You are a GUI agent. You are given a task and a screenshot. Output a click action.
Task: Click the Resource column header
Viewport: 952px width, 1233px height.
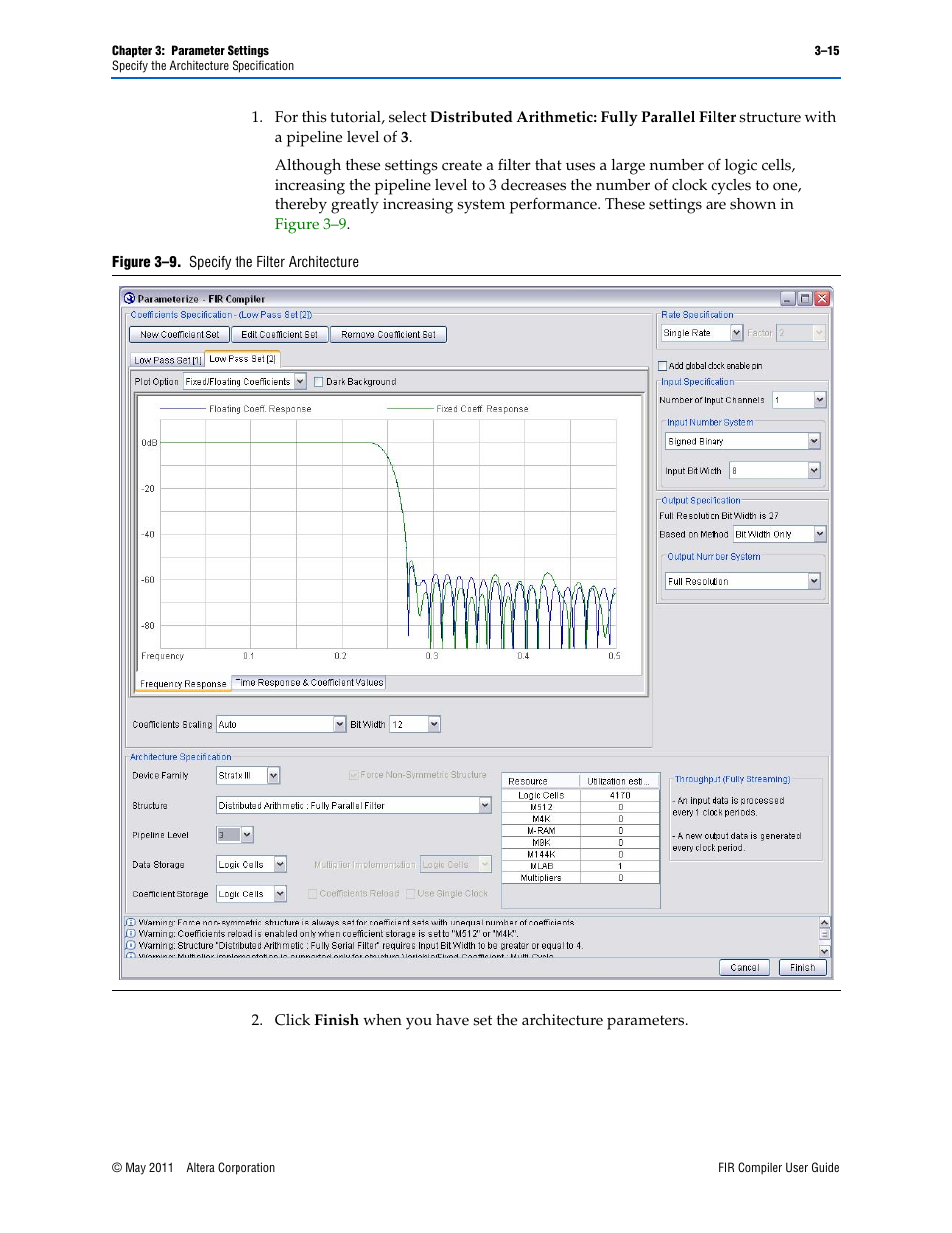pos(541,781)
